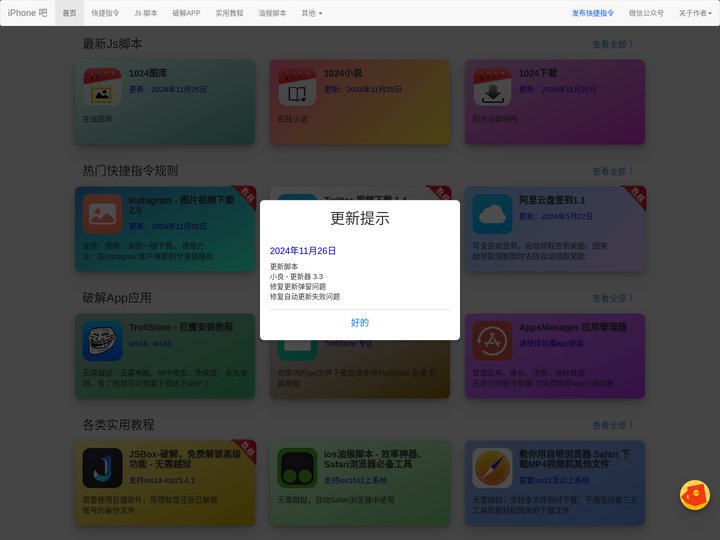
Task: Click 在线小说 description text
Action: (x=292, y=118)
